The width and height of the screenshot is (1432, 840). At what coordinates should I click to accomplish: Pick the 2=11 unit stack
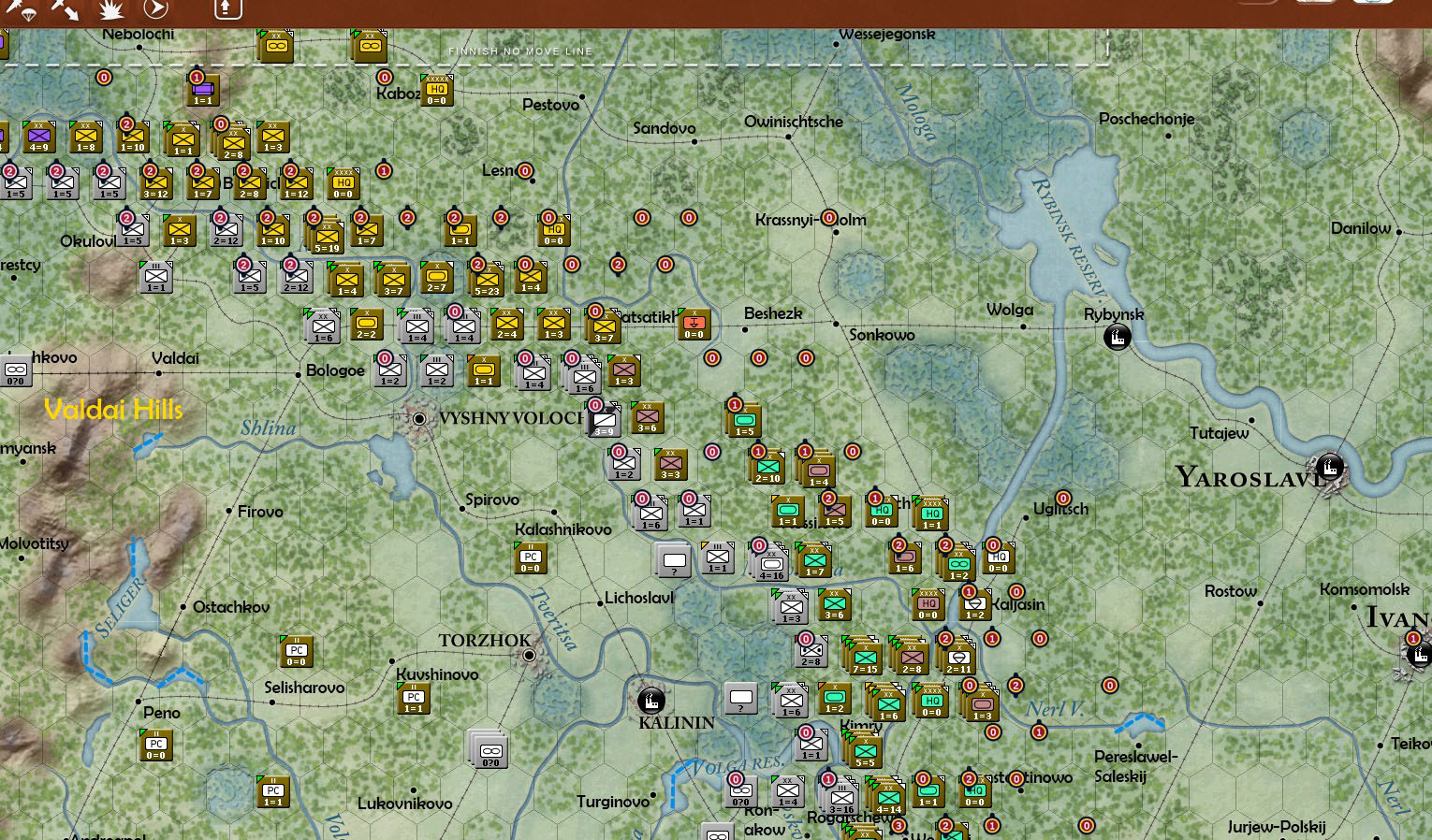(957, 658)
